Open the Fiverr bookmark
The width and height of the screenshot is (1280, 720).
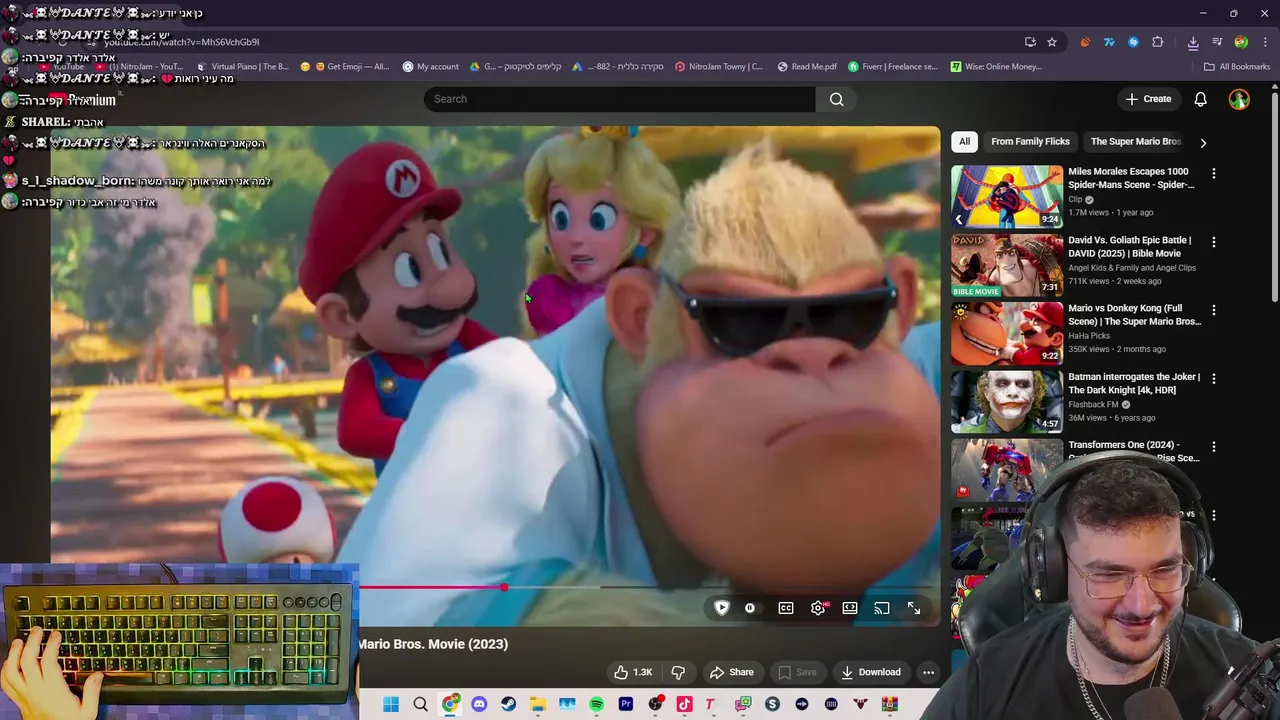click(892, 67)
